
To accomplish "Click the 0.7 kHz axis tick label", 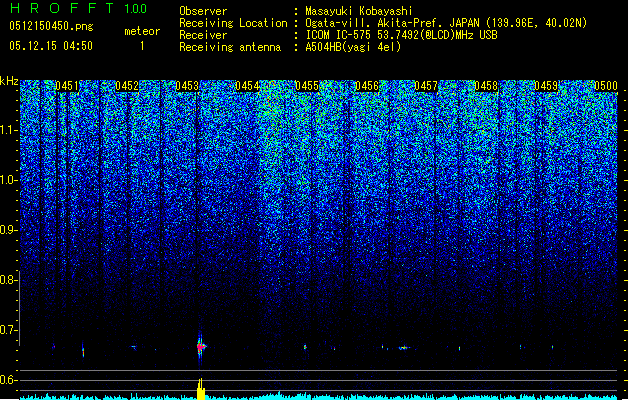I will (9, 330).
